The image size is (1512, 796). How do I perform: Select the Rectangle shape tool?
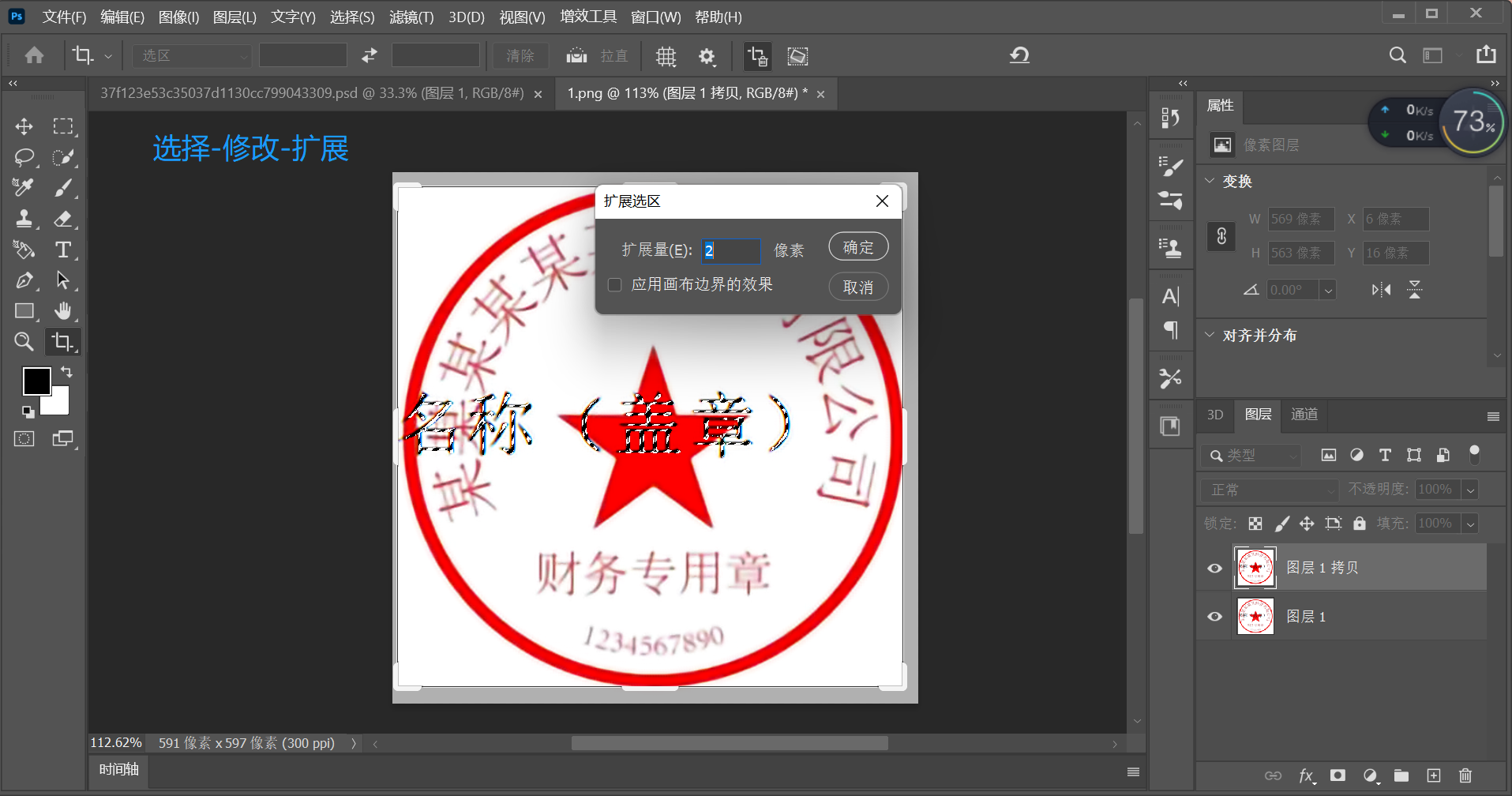(24, 311)
